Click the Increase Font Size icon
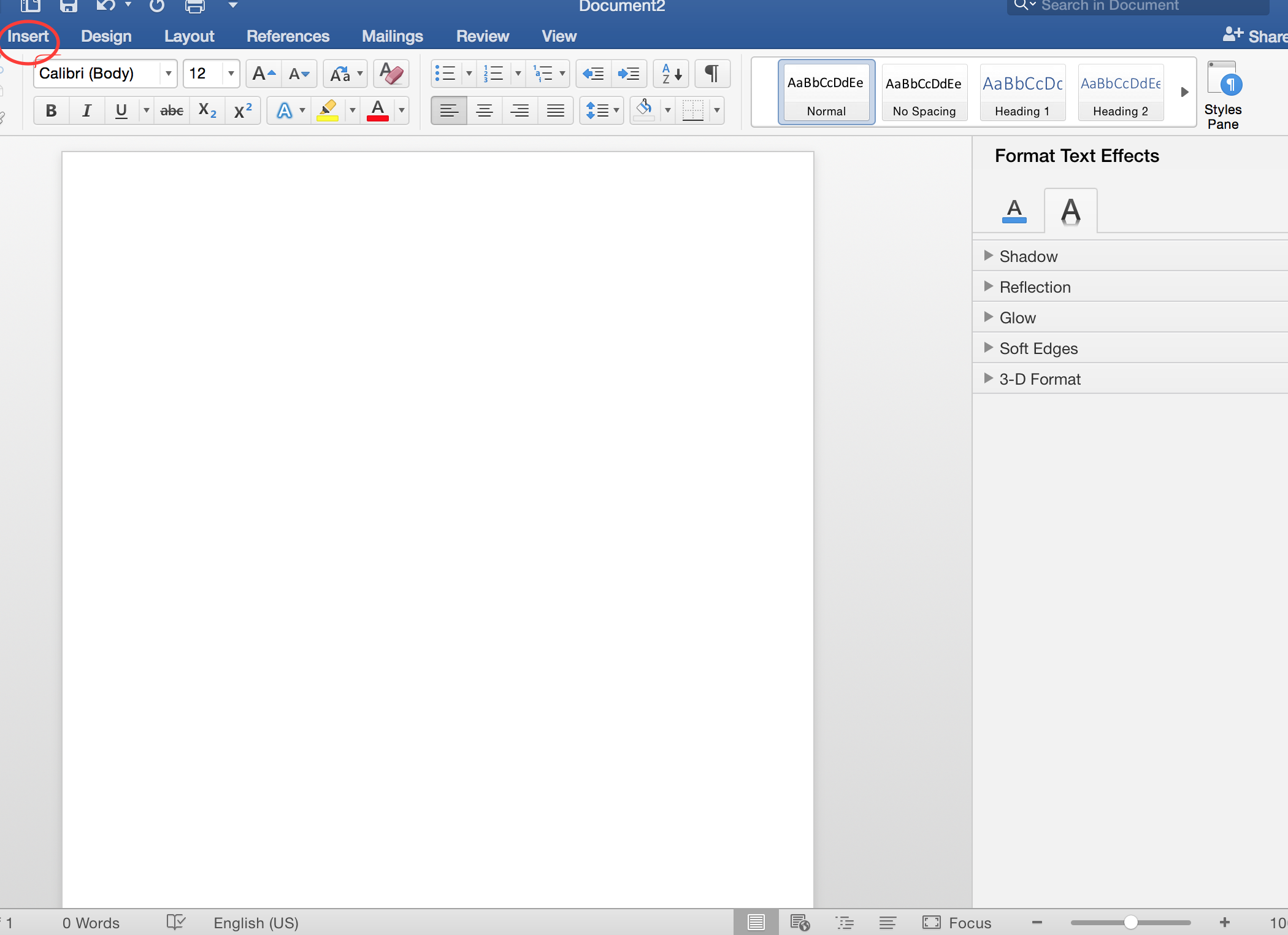 264,74
